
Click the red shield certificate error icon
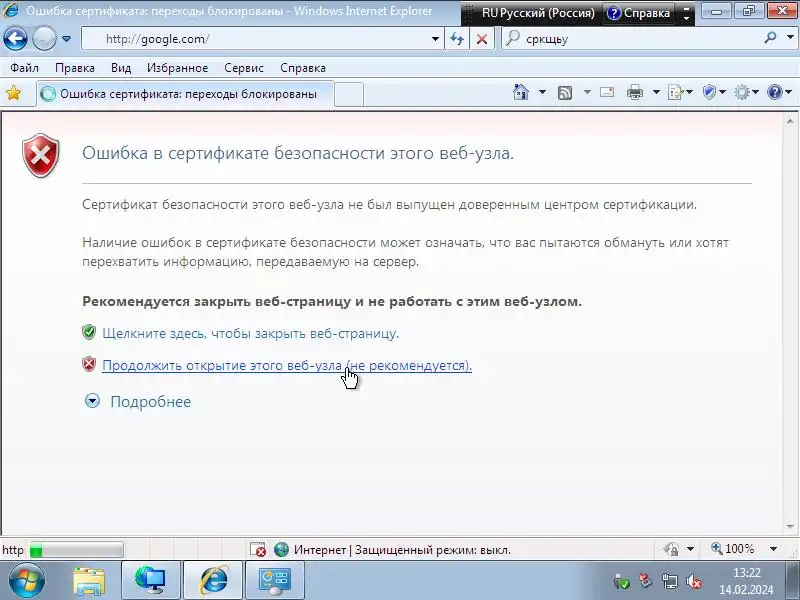point(41,156)
